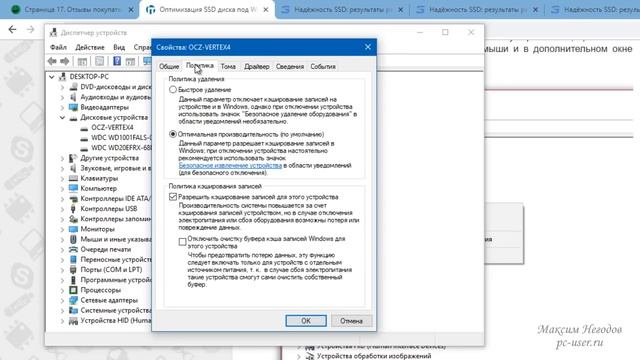640x360 pixels.
Task: Toggle Разрешить кэширование записей checkbox
Action: [173, 197]
